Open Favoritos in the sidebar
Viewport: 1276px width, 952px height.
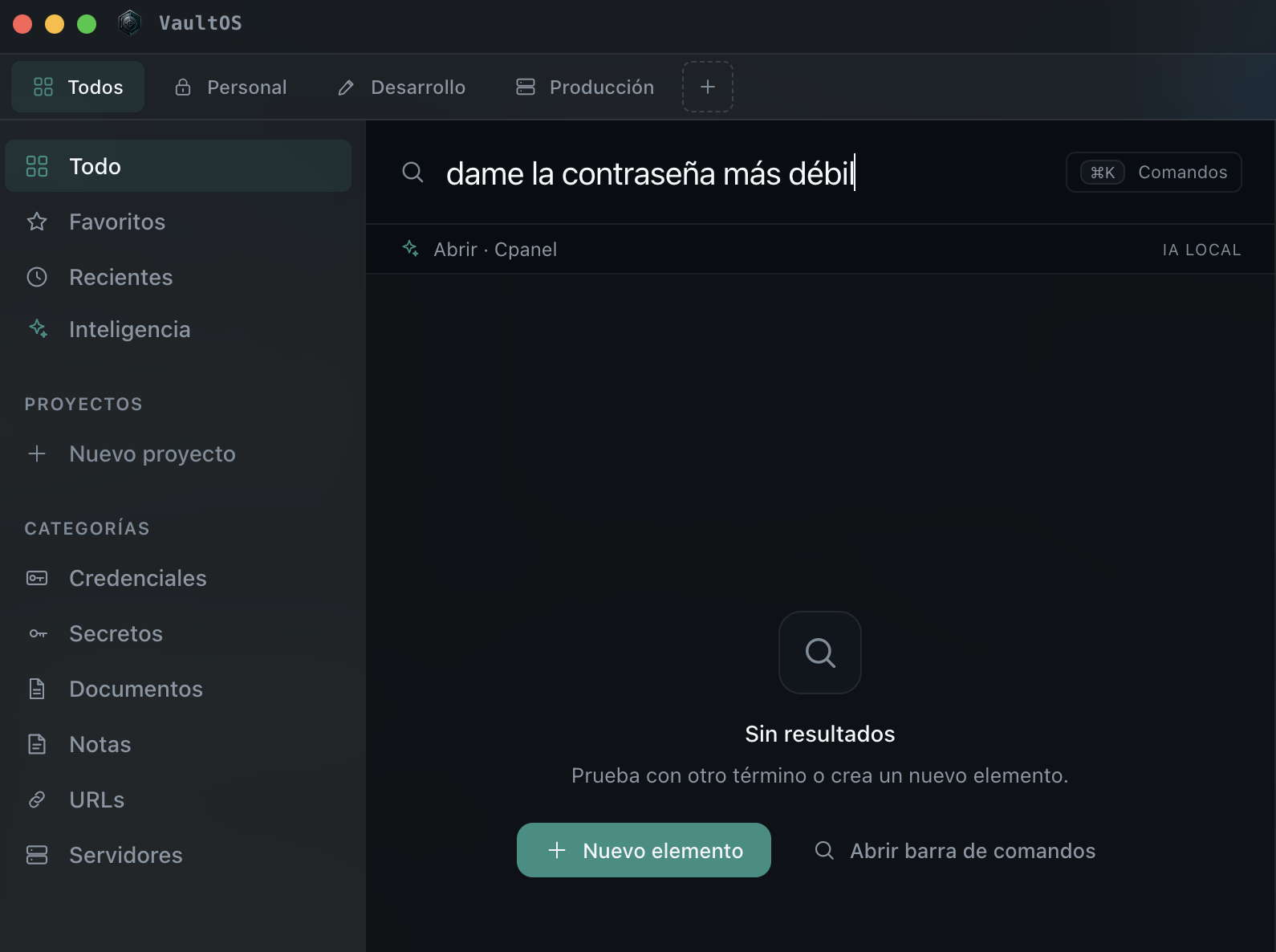click(178, 222)
